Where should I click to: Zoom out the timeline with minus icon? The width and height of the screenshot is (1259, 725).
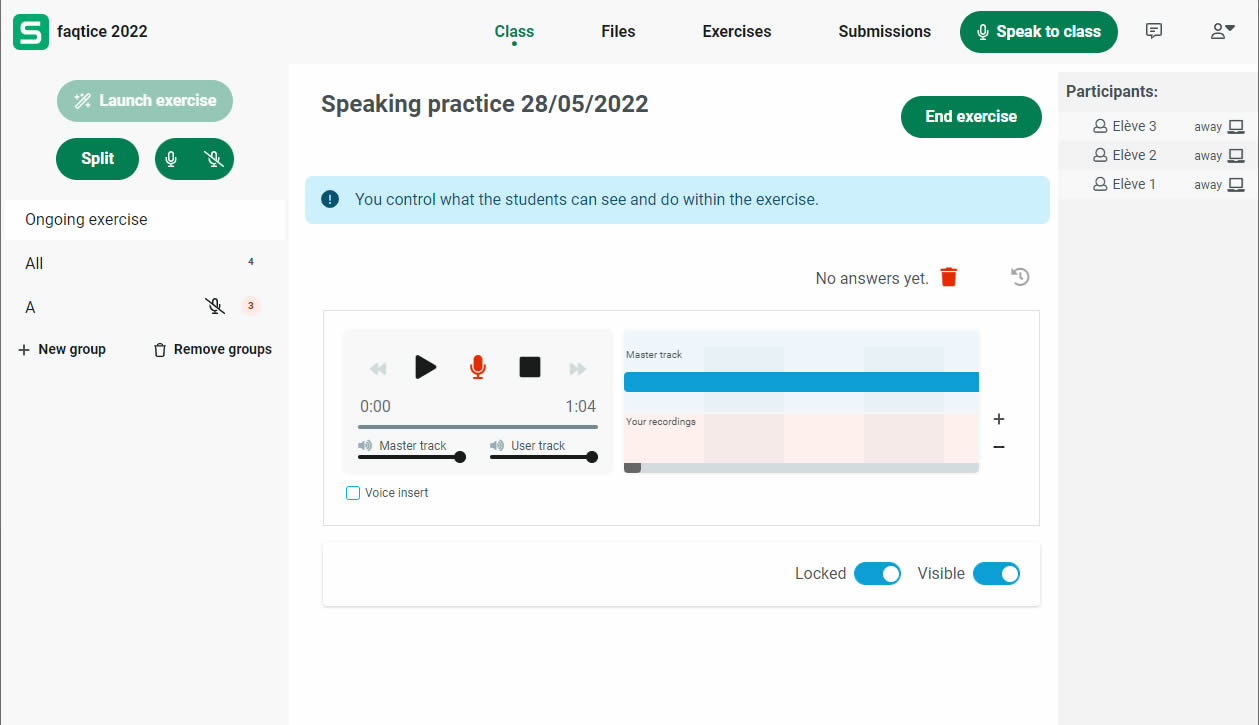(x=999, y=447)
